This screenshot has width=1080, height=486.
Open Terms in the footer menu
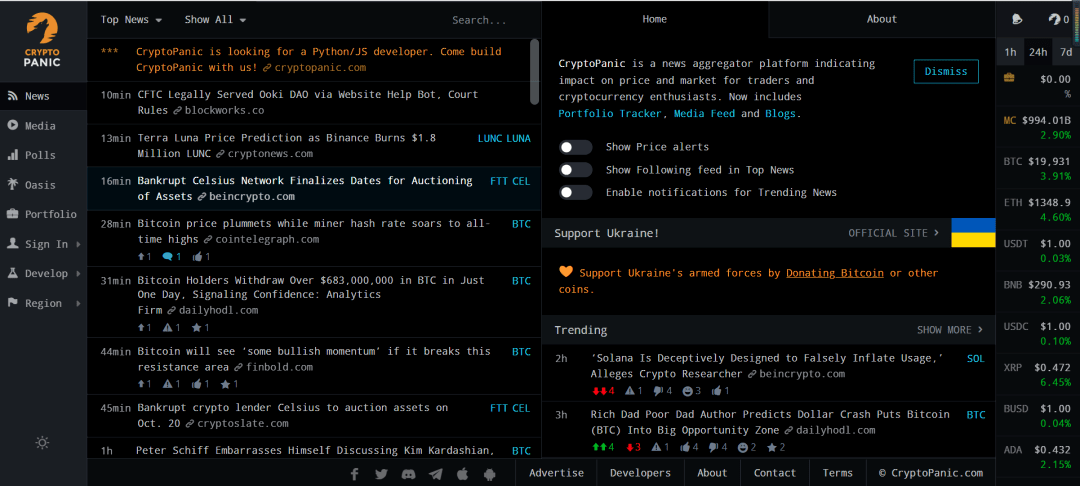click(838, 473)
